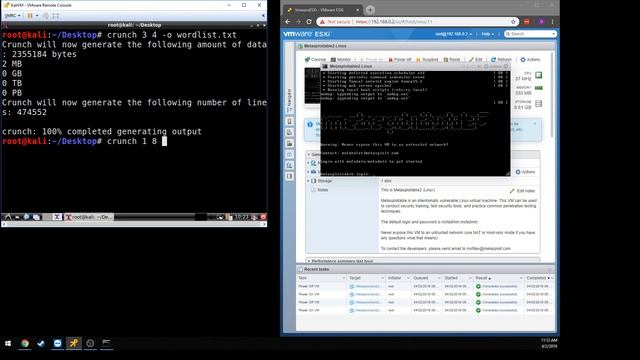The image size is (640, 360).
Task: Click Suspend in the VM toolbar
Action: (427, 60)
